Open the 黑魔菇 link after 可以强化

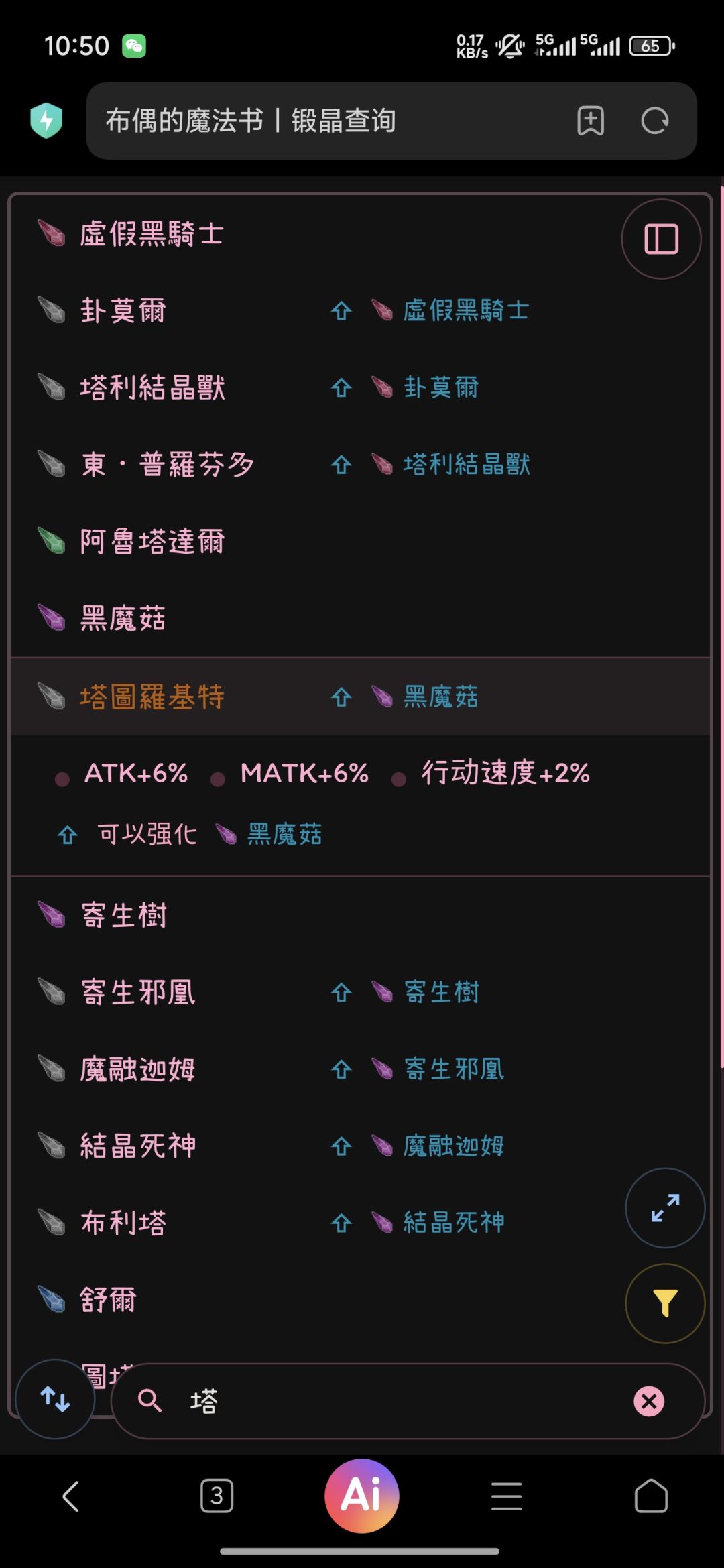coord(284,835)
